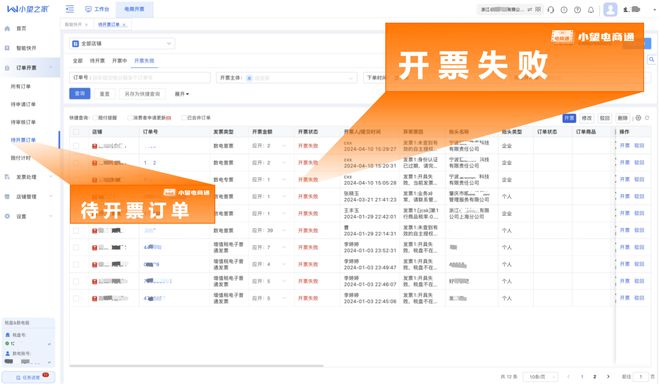660x387 pixels.
Task: Click the next page arrow in pagination
Action: pos(608,376)
